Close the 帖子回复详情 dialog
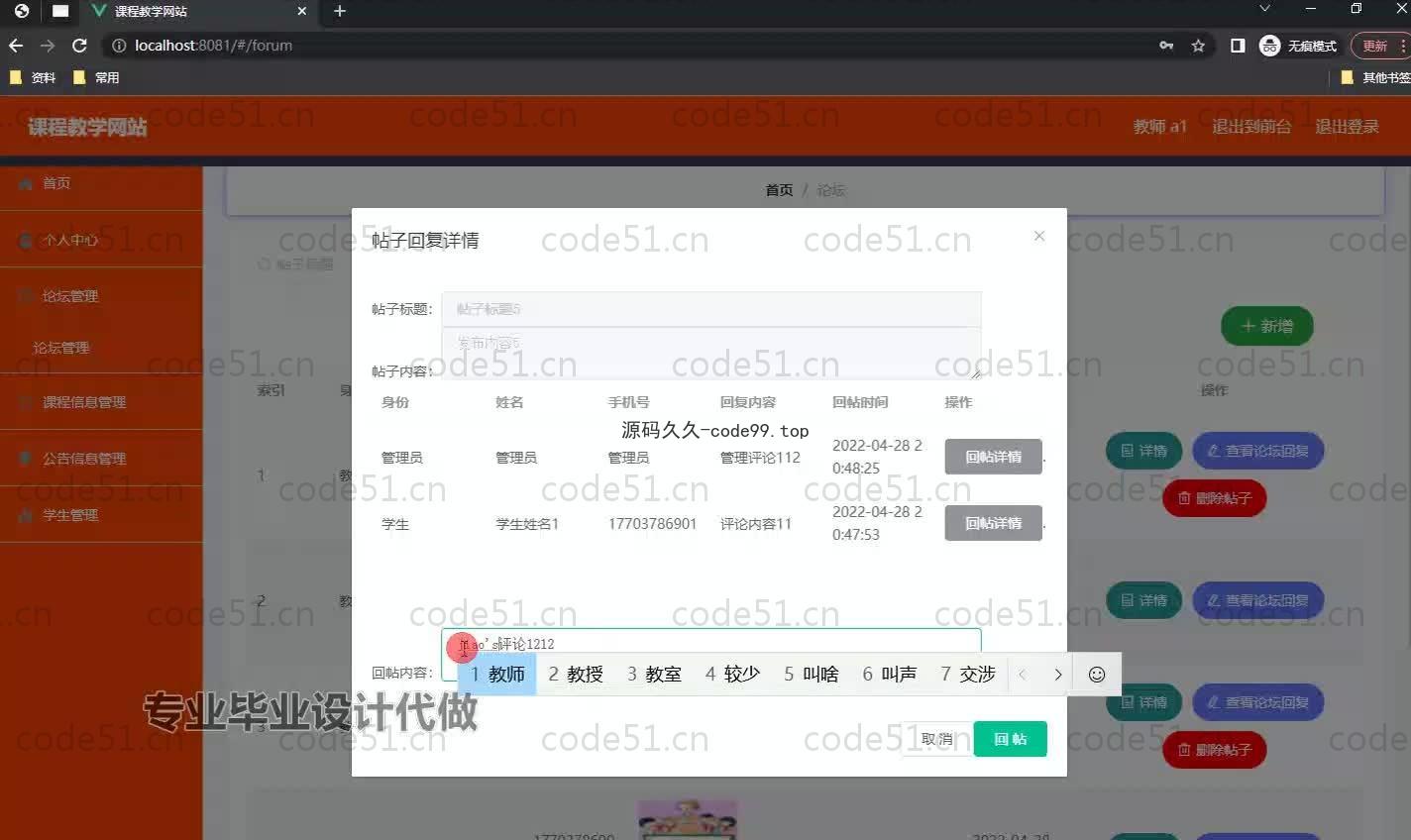Image resolution: width=1411 pixels, height=840 pixels. click(x=1039, y=236)
